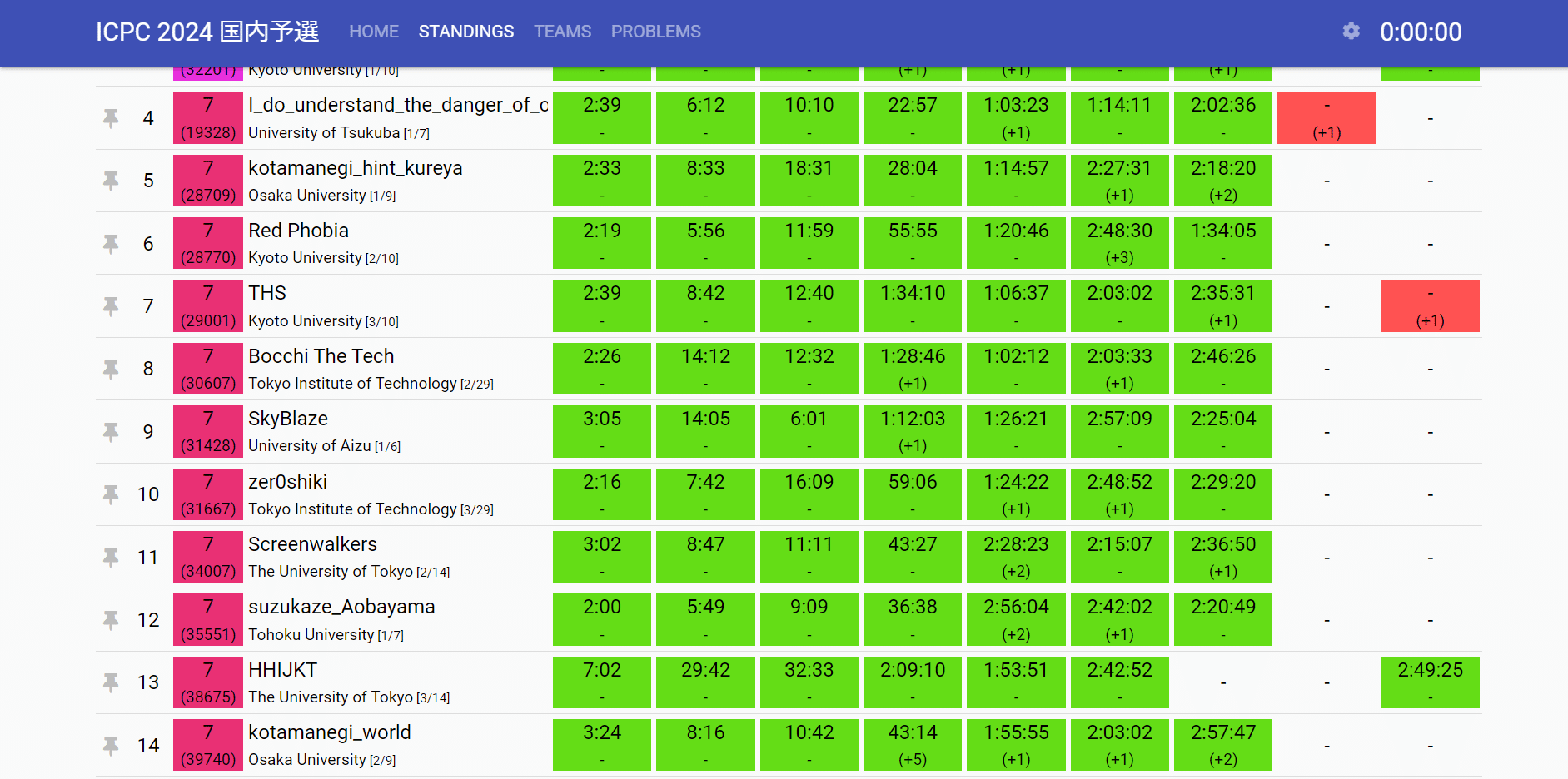Click the red failed cell in THS row
The width and height of the screenshot is (1568, 779).
[1430, 306]
